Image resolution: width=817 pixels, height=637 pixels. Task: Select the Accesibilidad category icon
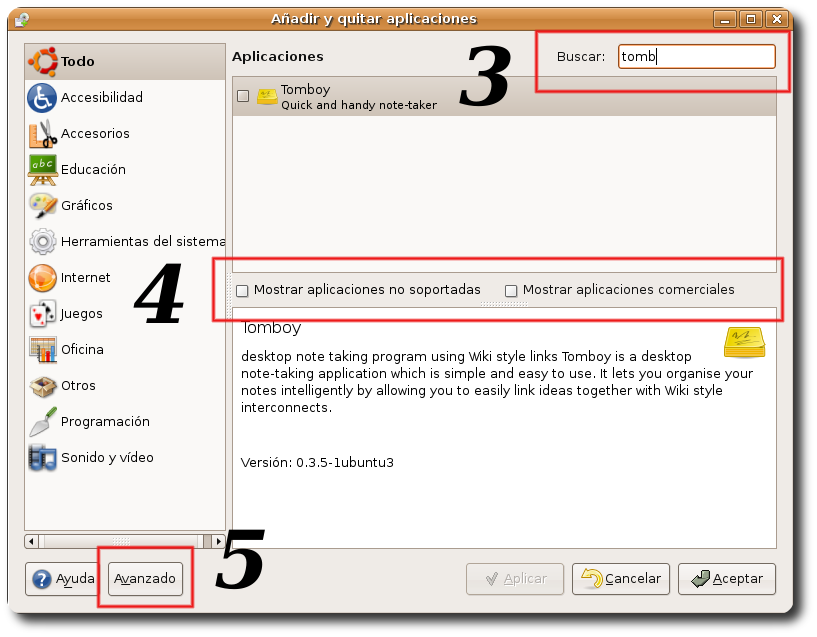pos(42,97)
